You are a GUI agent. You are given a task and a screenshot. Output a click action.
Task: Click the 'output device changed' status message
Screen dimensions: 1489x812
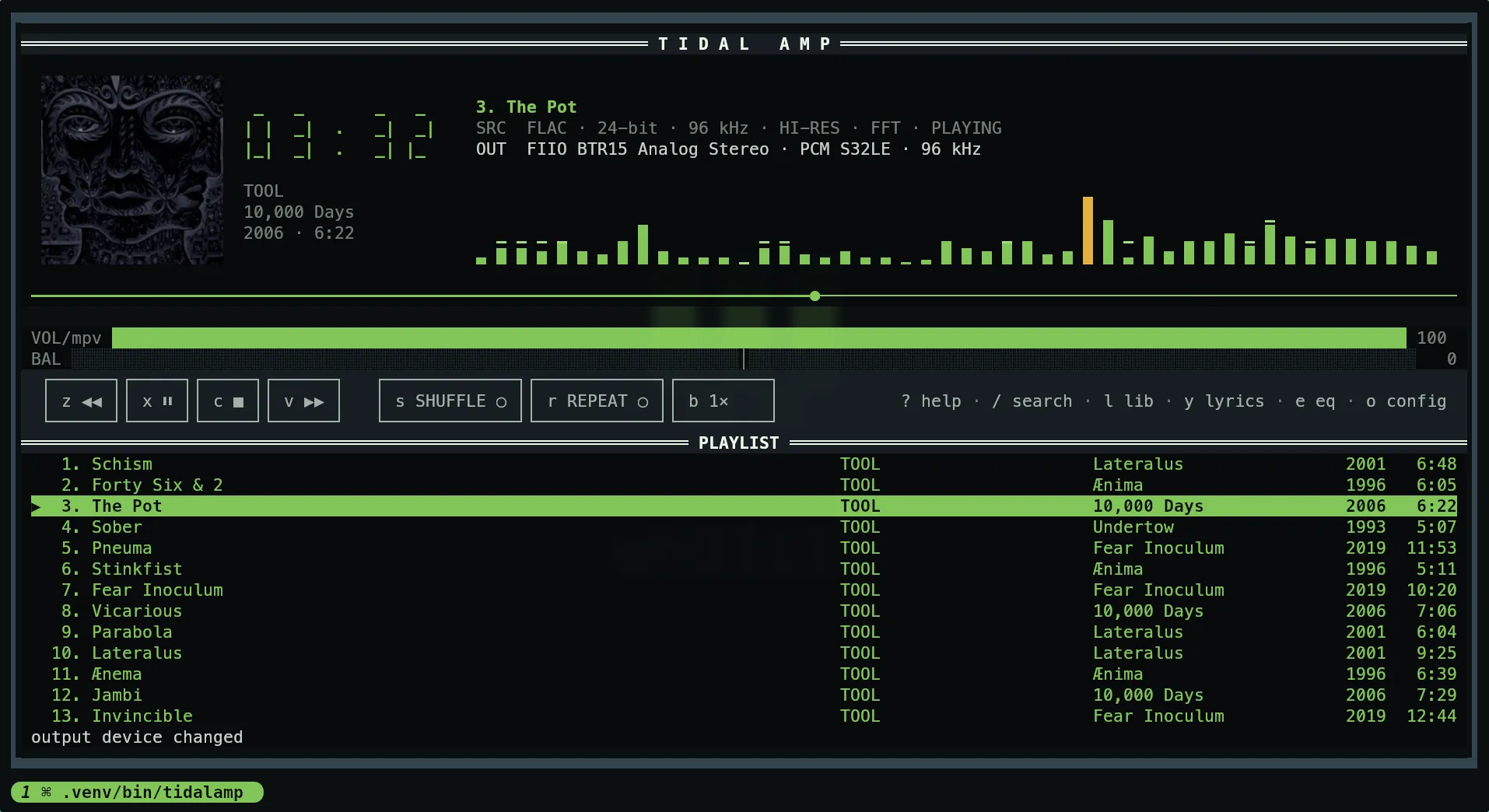[137, 737]
